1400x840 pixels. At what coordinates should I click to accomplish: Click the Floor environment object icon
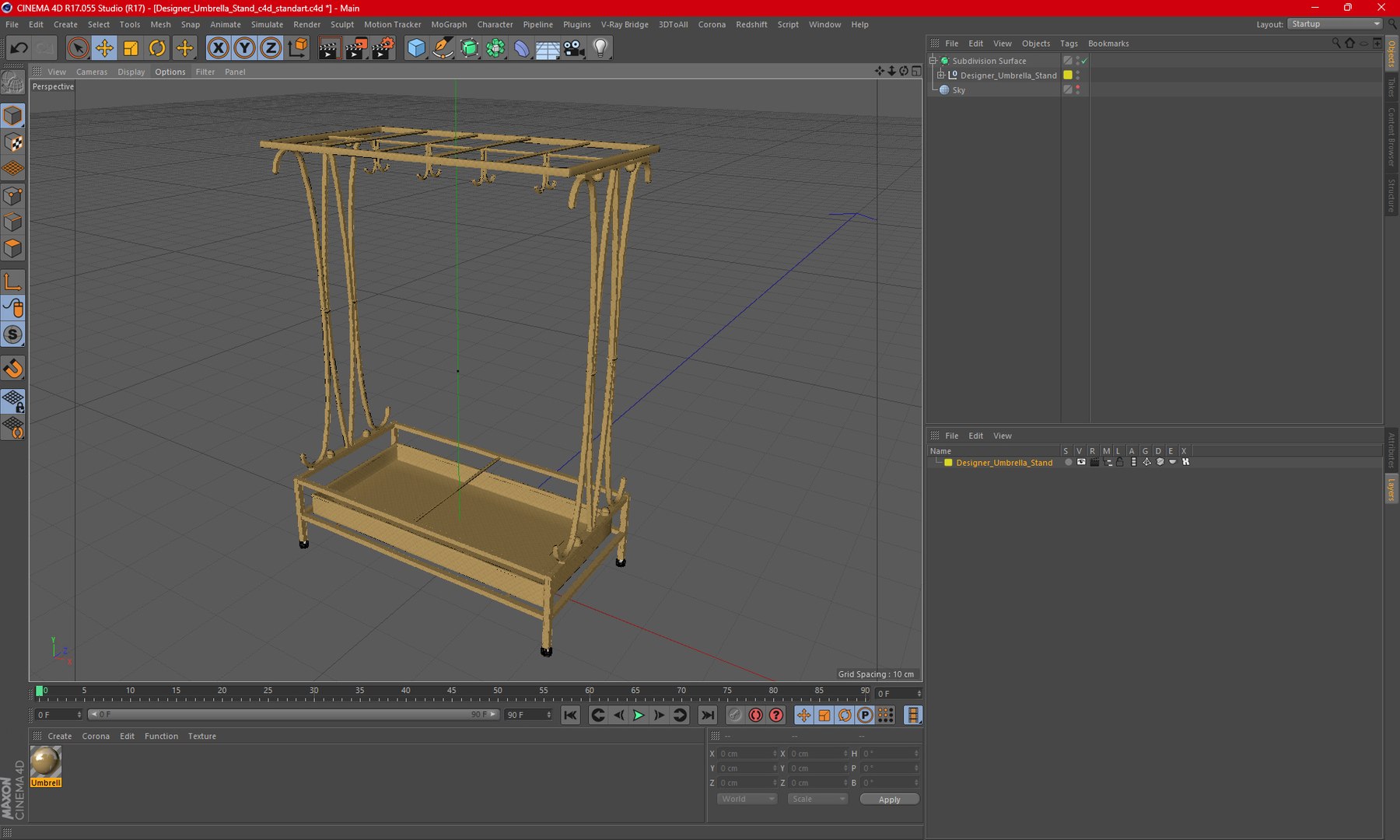click(x=548, y=48)
